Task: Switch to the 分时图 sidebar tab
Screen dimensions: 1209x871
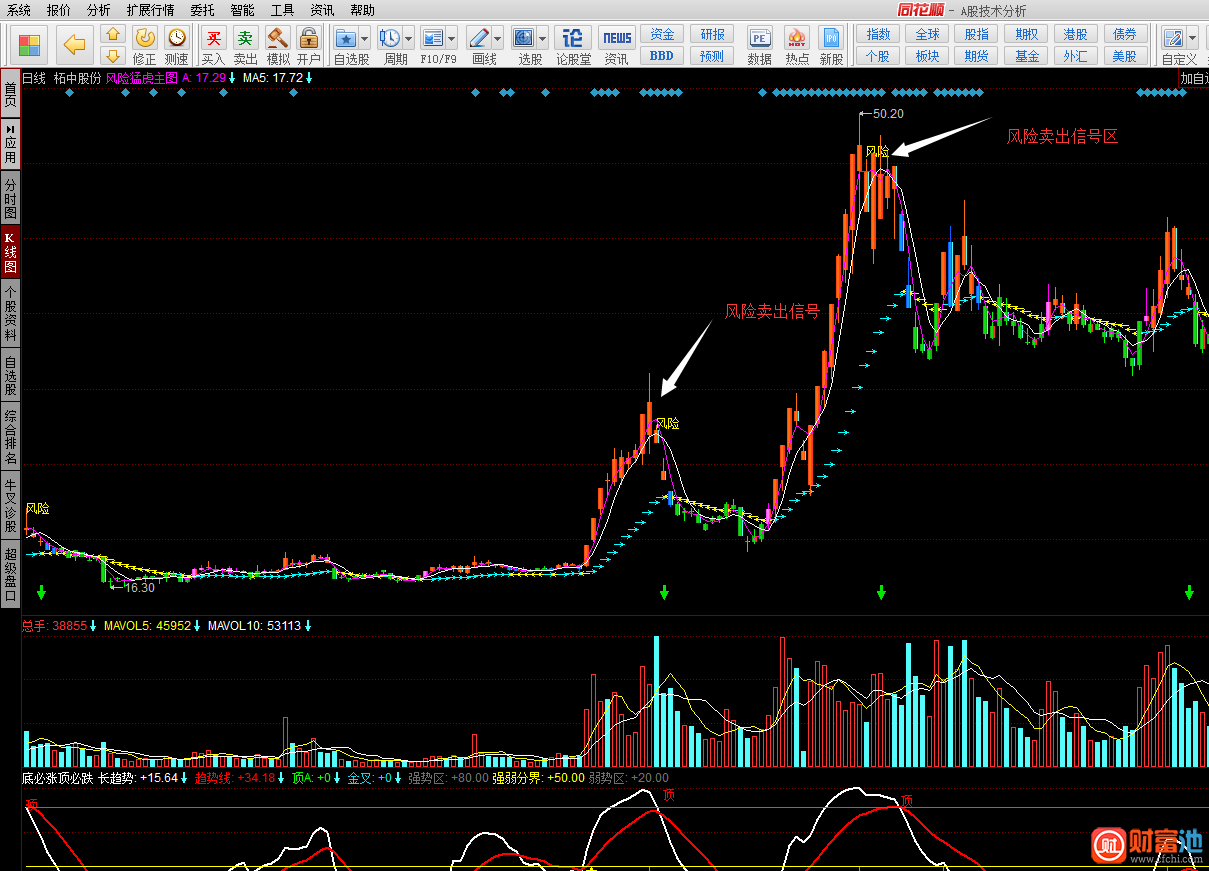Action: point(10,199)
